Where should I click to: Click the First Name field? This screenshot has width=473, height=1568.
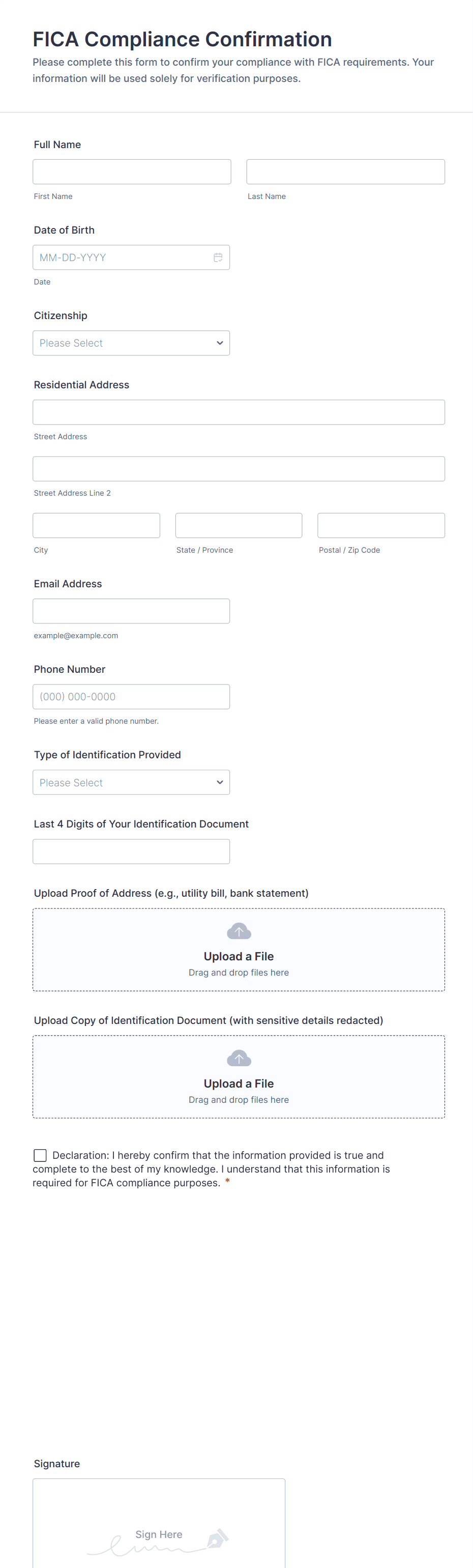[132, 172]
